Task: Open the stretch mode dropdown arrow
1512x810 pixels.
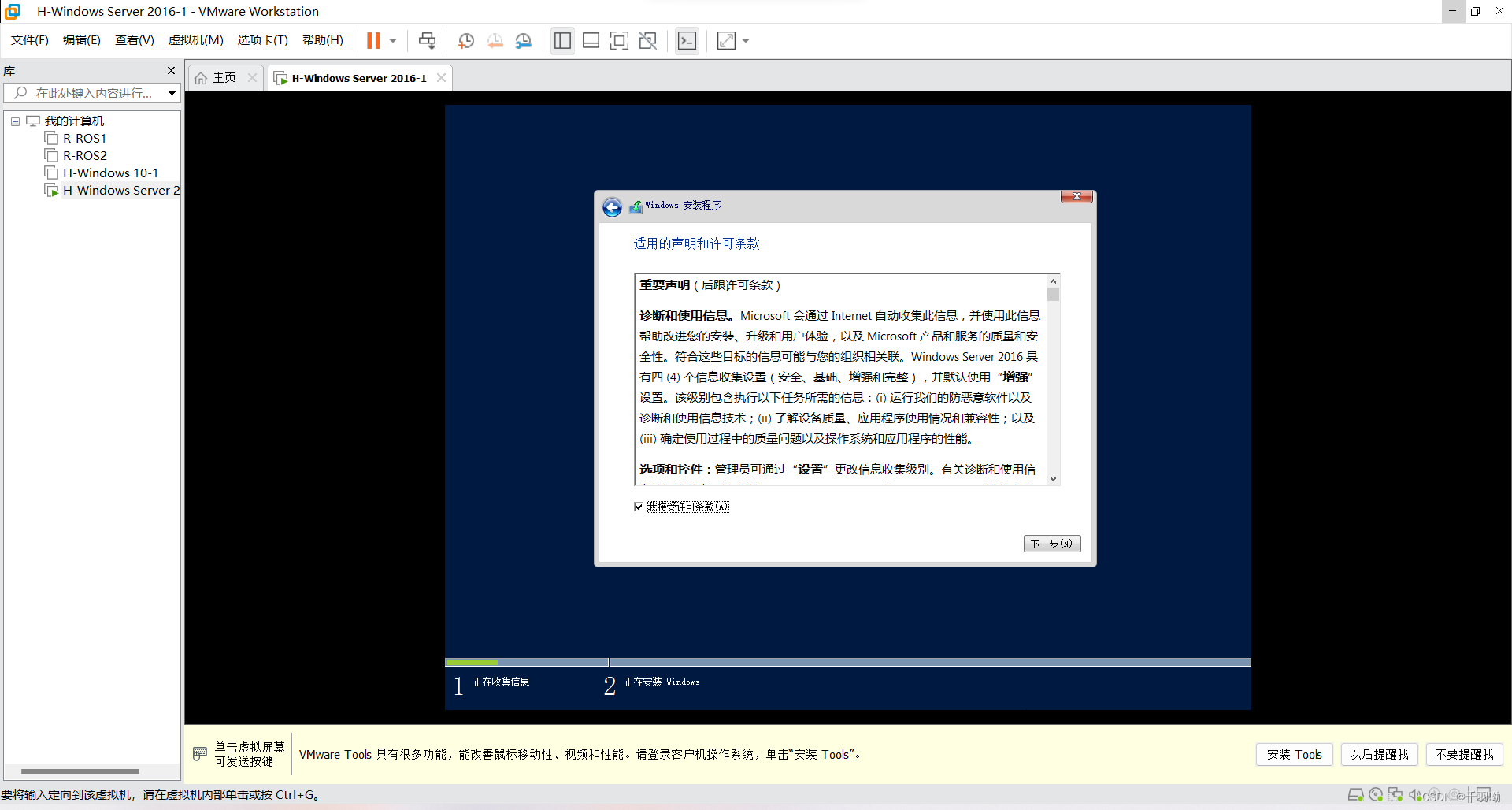Action: [x=746, y=40]
